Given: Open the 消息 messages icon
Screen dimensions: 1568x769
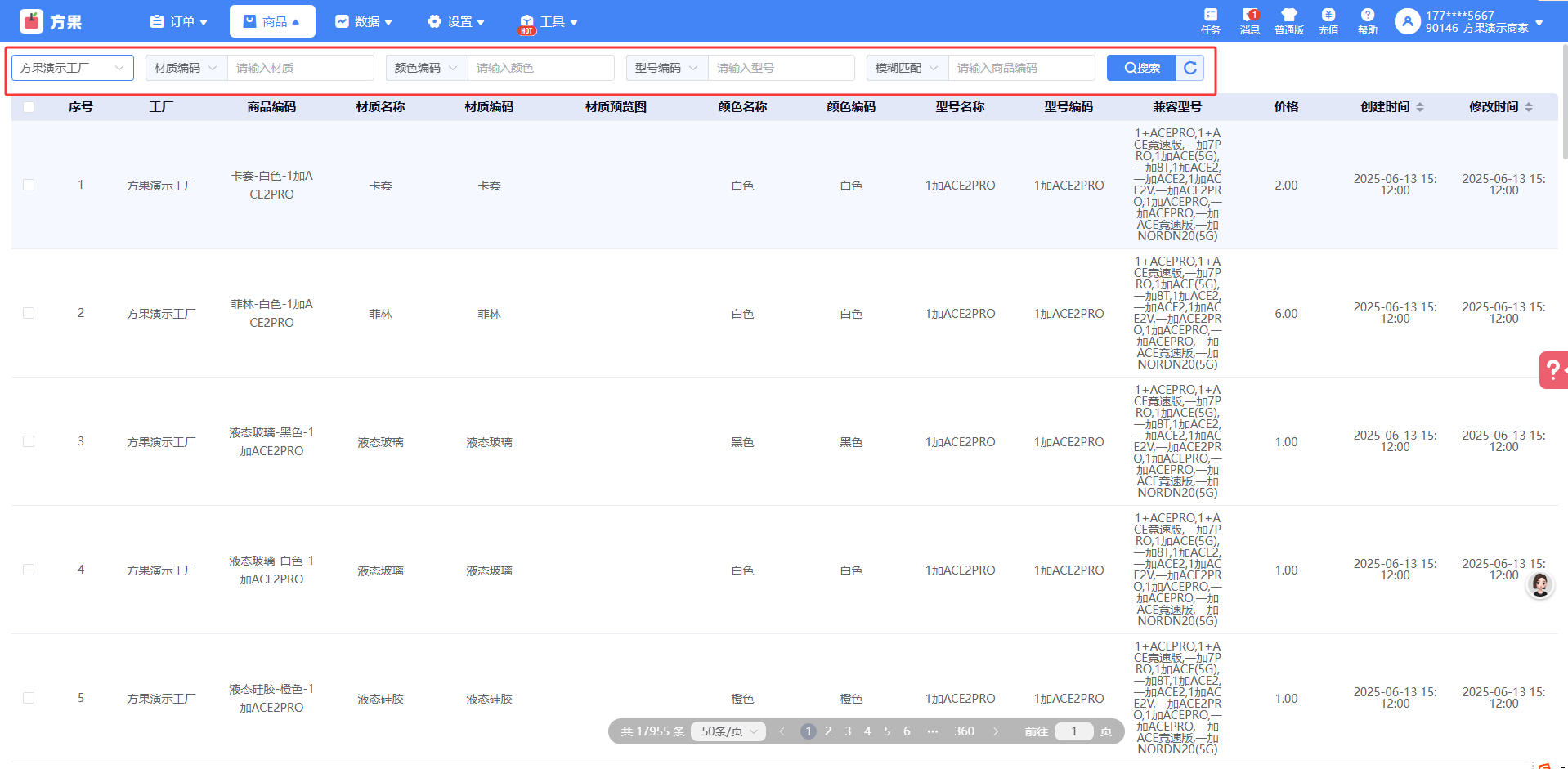Looking at the screenshot, I should pos(1249,21).
